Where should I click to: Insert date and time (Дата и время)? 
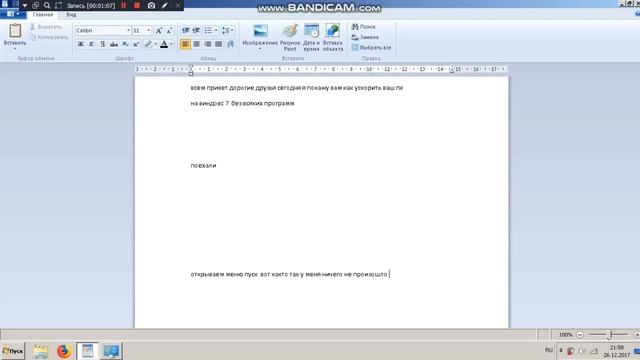pos(311,37)
